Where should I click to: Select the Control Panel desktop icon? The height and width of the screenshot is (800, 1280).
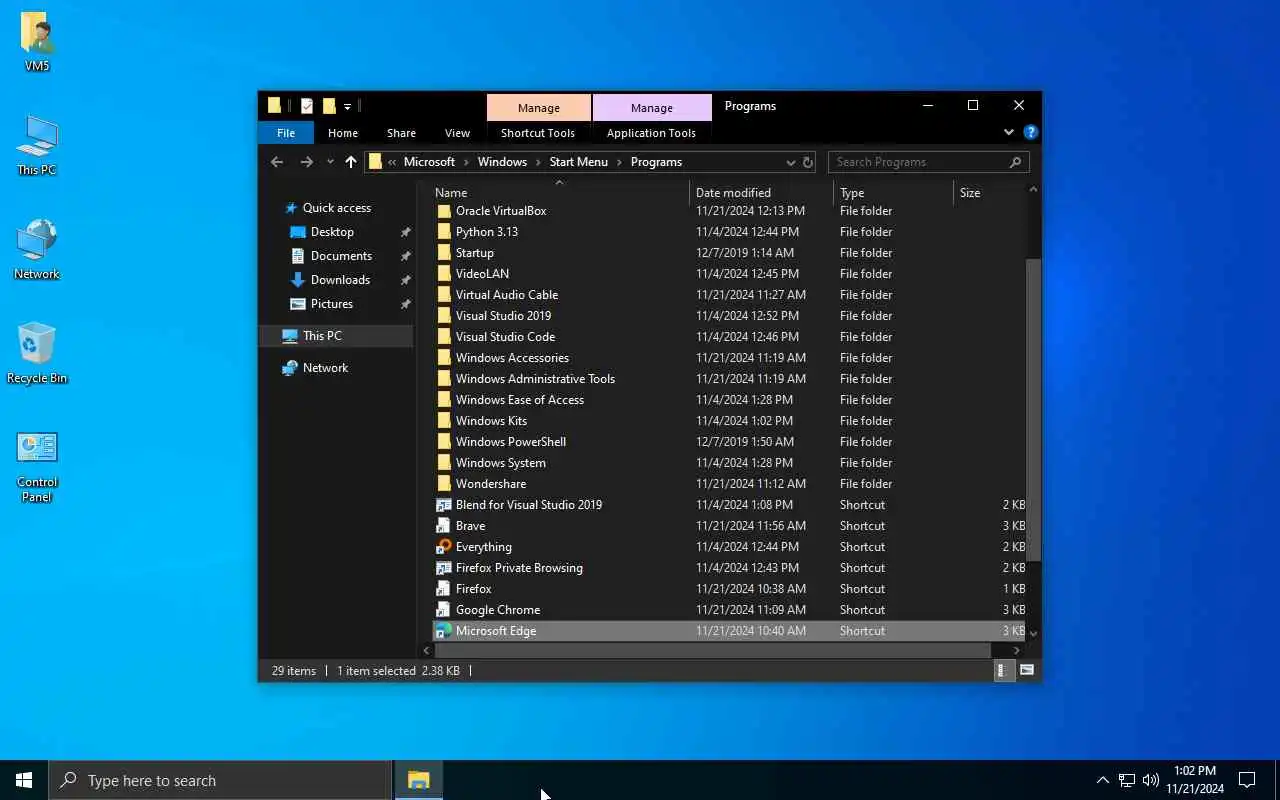(37, 465)
